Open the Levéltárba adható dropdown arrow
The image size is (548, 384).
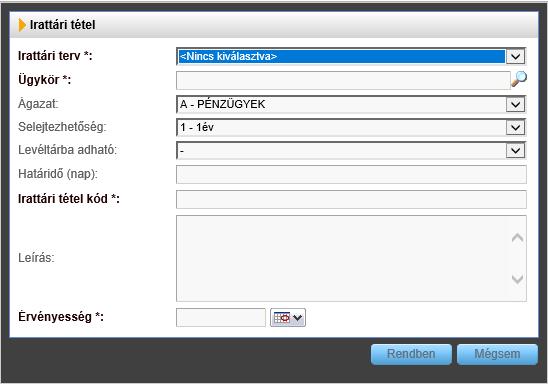[515, 151]
